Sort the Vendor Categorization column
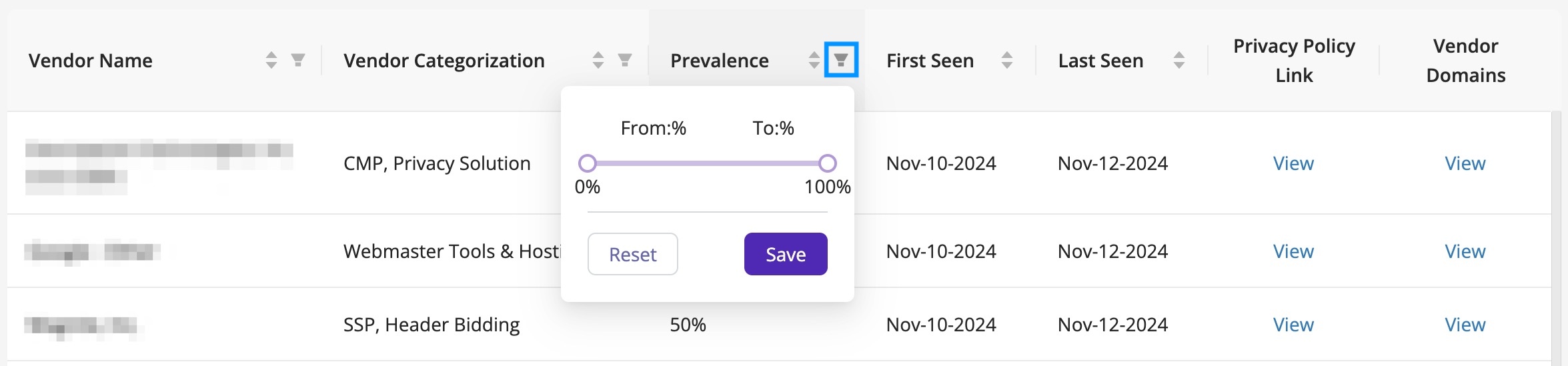Viewport: 1568px width, 366px height. click(598, 60)
